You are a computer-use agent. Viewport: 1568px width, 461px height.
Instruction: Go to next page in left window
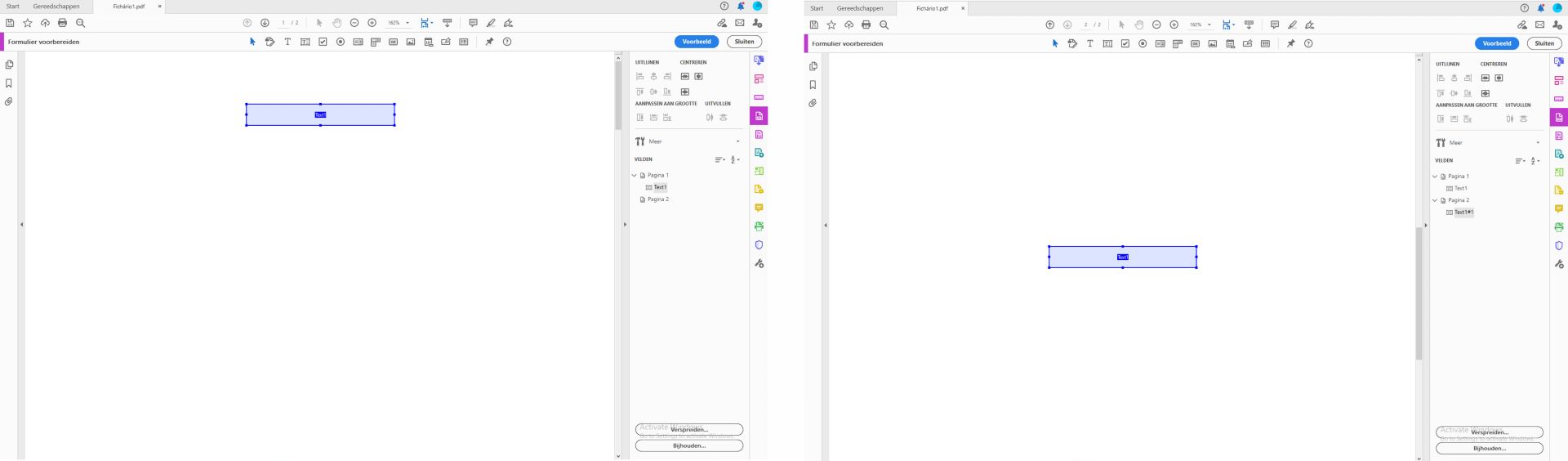pos(265,23)
